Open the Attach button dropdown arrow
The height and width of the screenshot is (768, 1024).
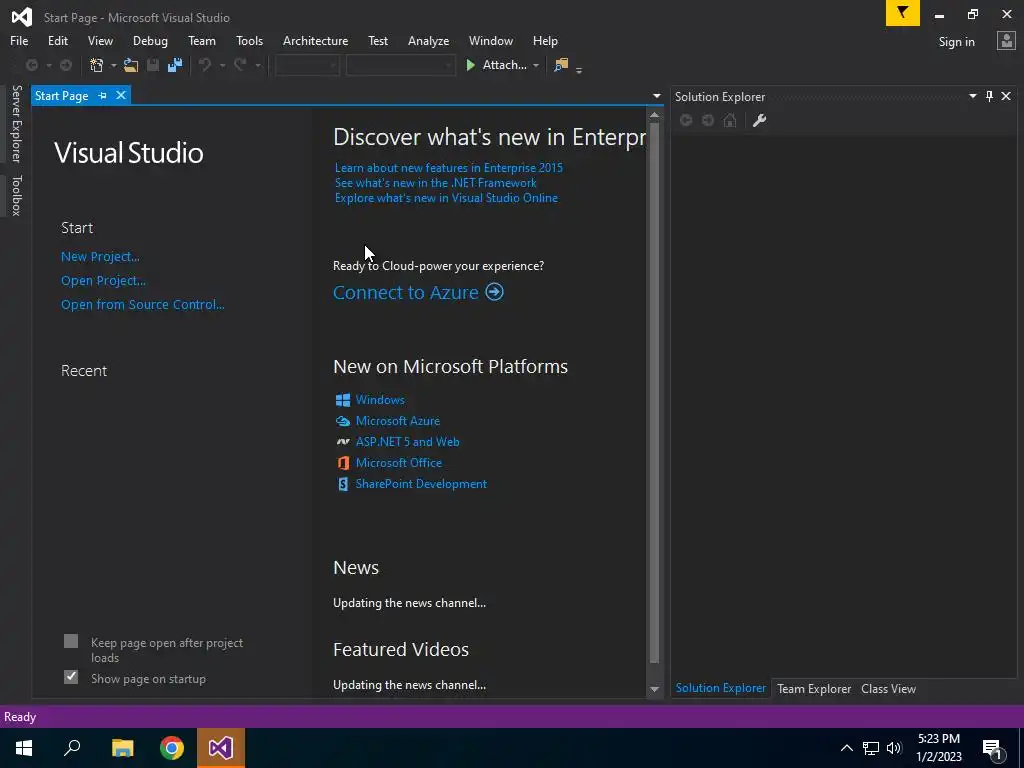(536, 65)
